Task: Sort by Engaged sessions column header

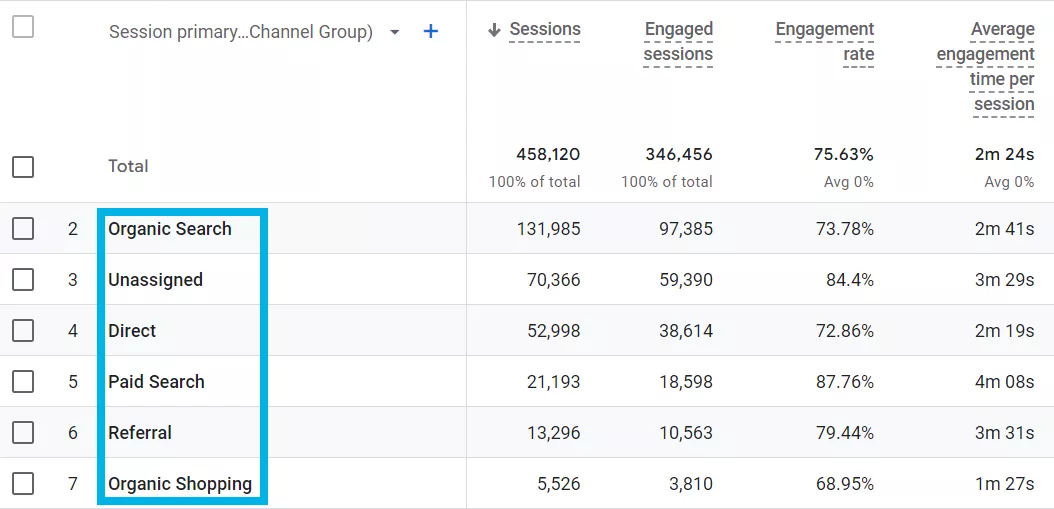Action: [x=678, y=42]
